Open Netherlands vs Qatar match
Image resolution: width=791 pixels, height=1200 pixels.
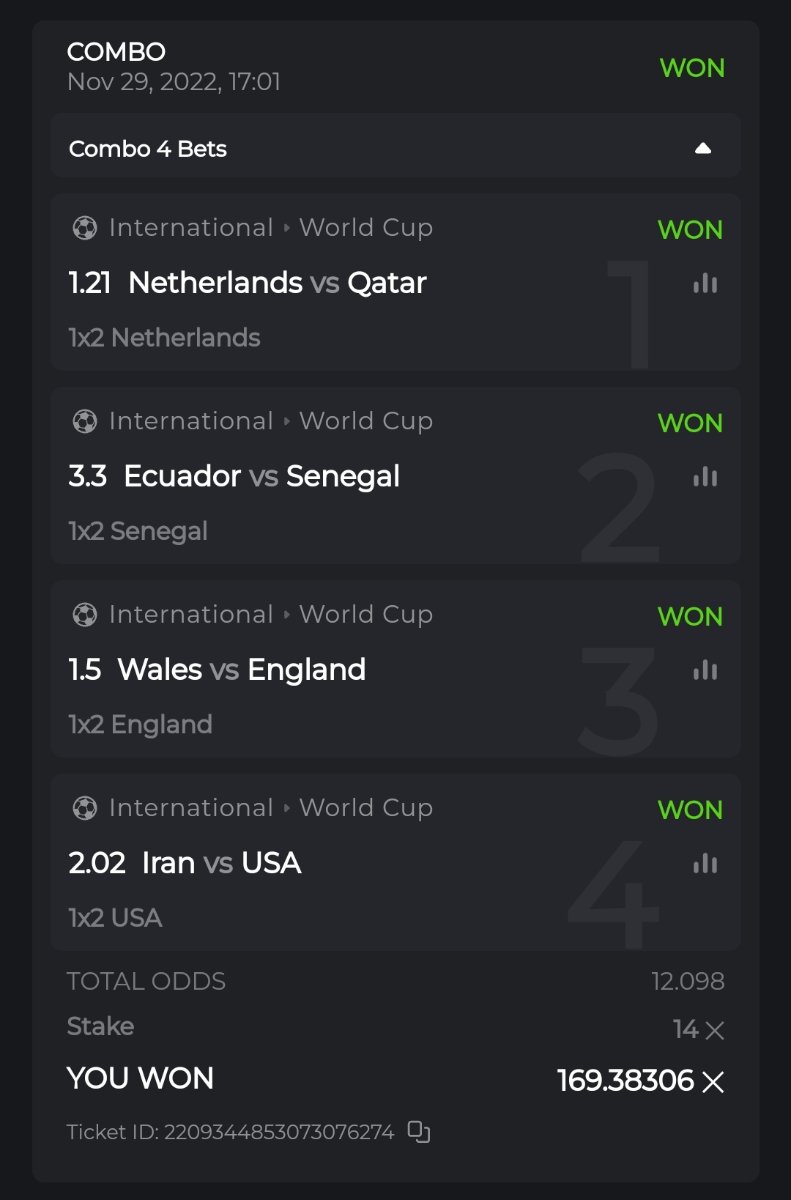pos(277,283)
